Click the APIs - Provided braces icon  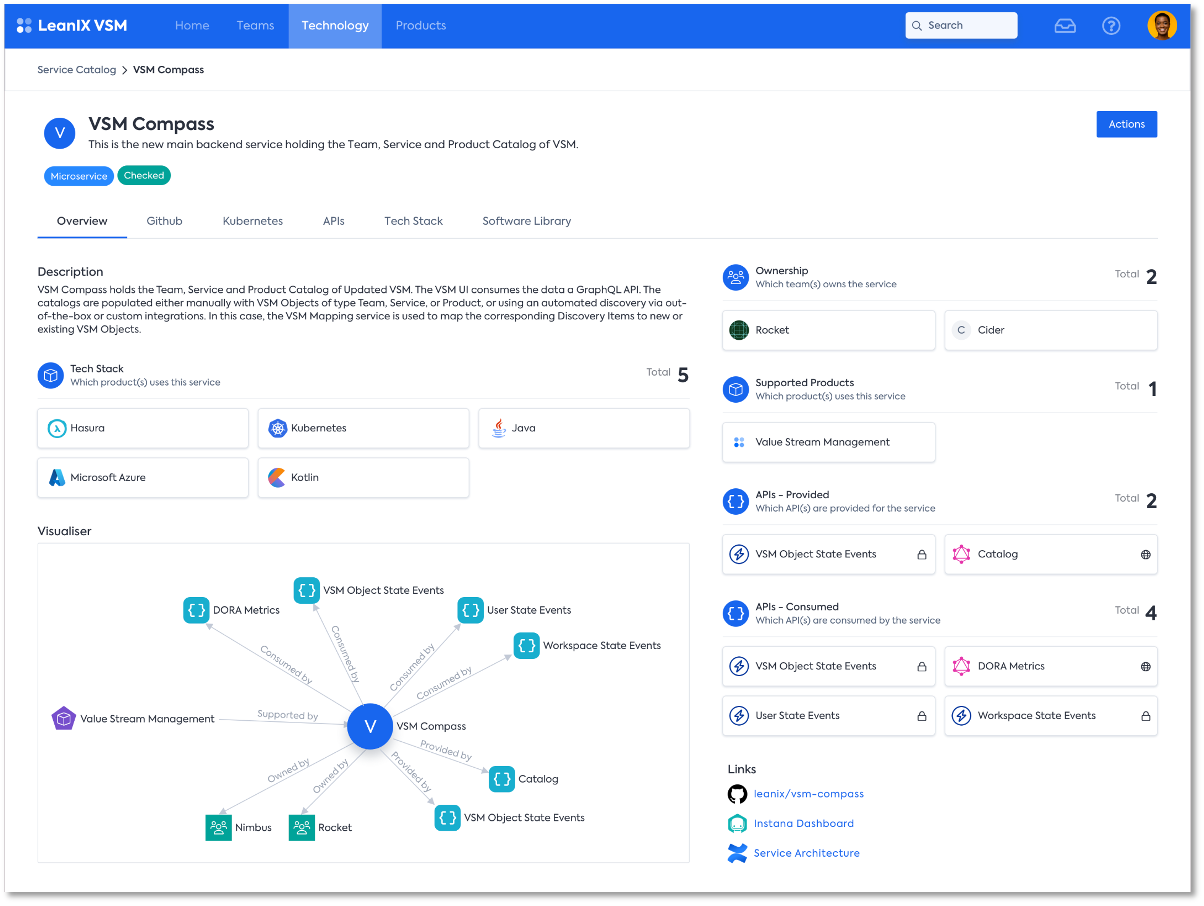(x=736, y=501)
